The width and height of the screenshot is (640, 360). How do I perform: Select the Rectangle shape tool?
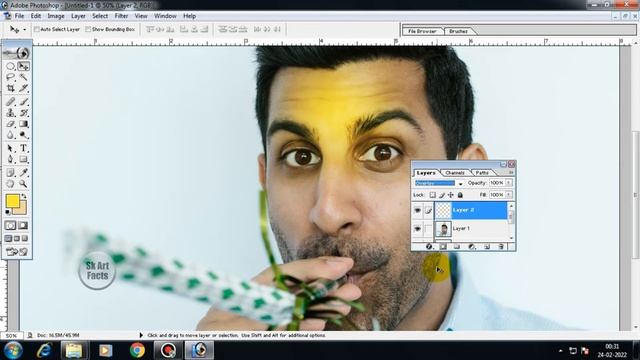(23, 160)
